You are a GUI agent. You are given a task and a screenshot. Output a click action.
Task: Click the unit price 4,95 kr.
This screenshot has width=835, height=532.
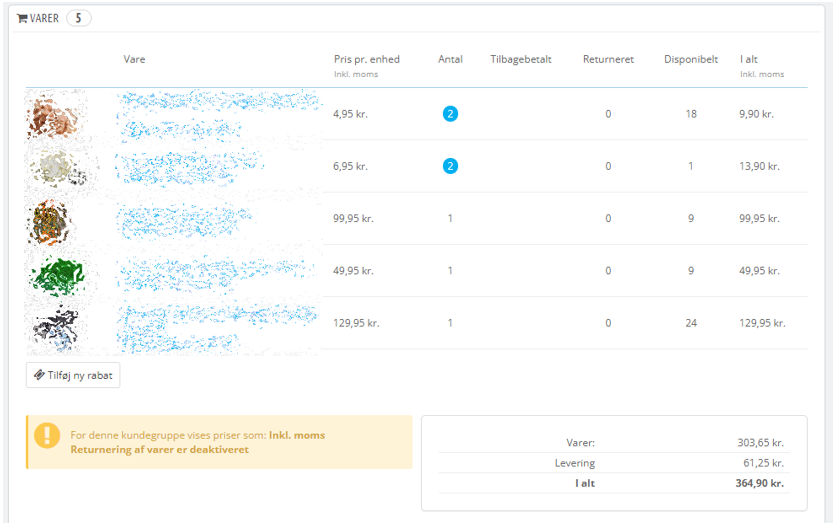(350, 114)
